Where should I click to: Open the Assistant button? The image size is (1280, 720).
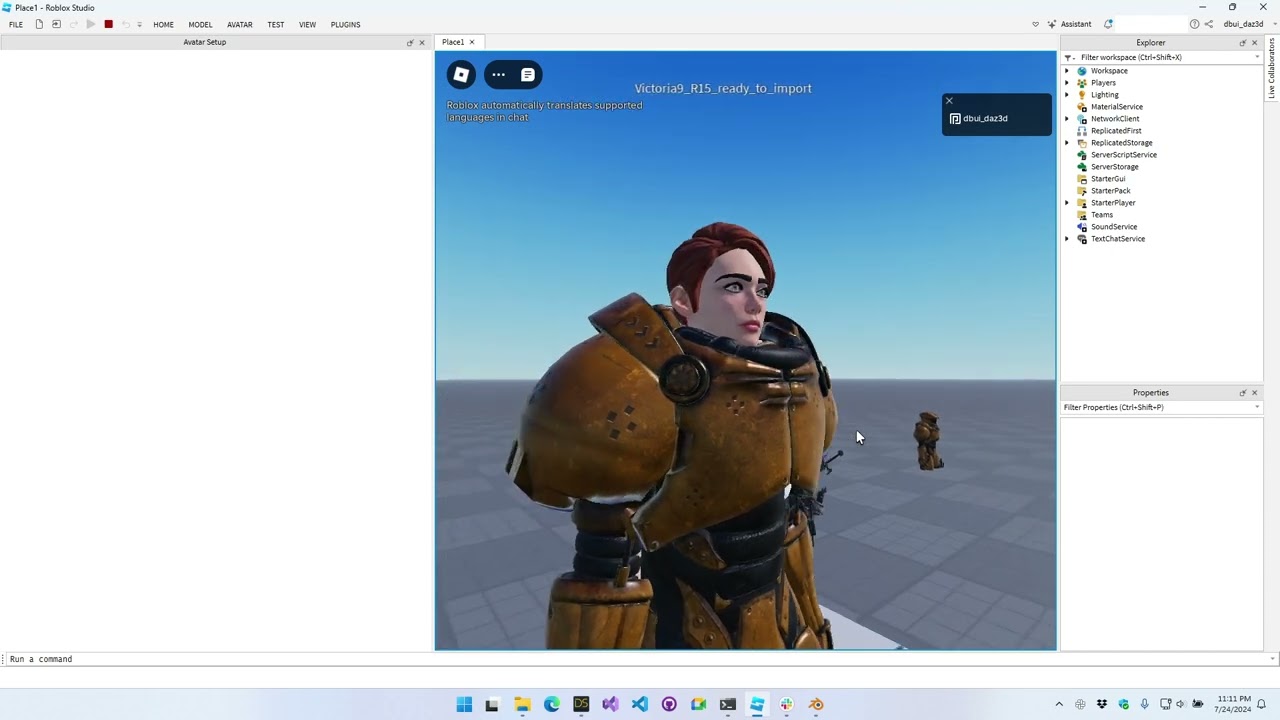pyautogui.click(x=1069, y=24)
